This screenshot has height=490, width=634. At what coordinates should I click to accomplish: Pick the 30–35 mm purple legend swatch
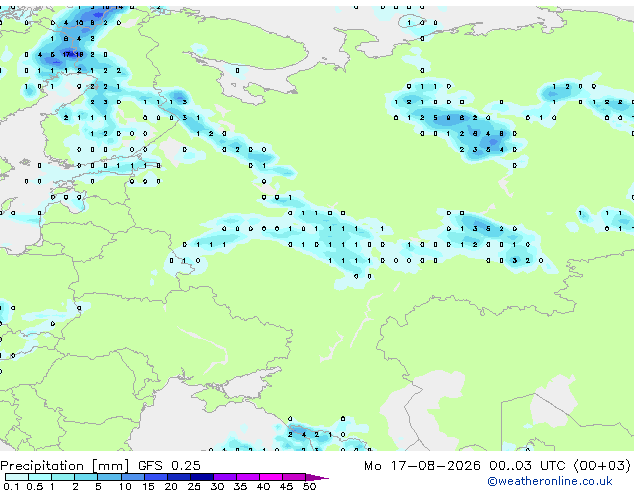click(224, 477)
